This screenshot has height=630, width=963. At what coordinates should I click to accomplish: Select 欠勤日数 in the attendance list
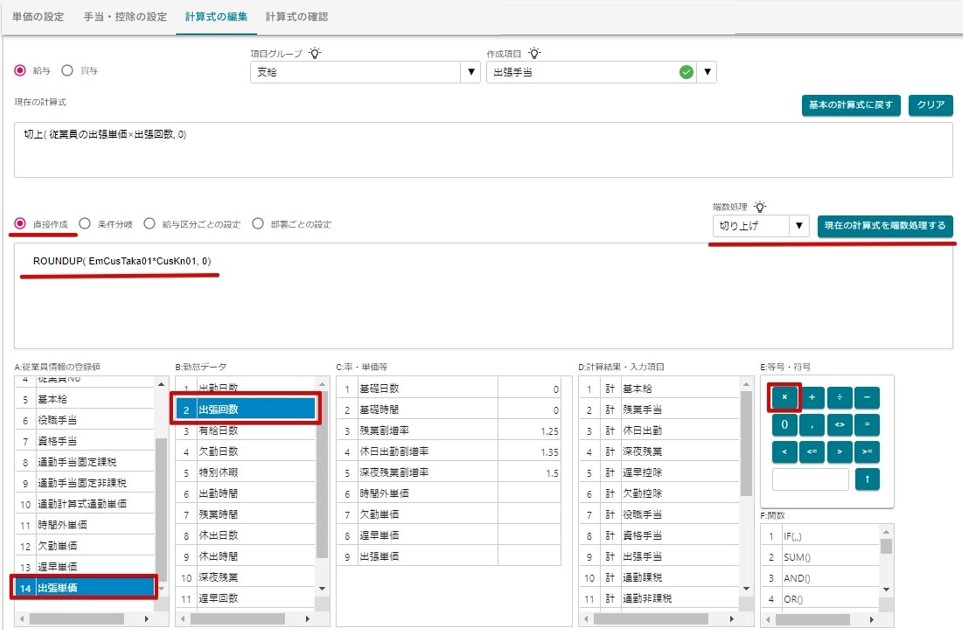[246, 451]
